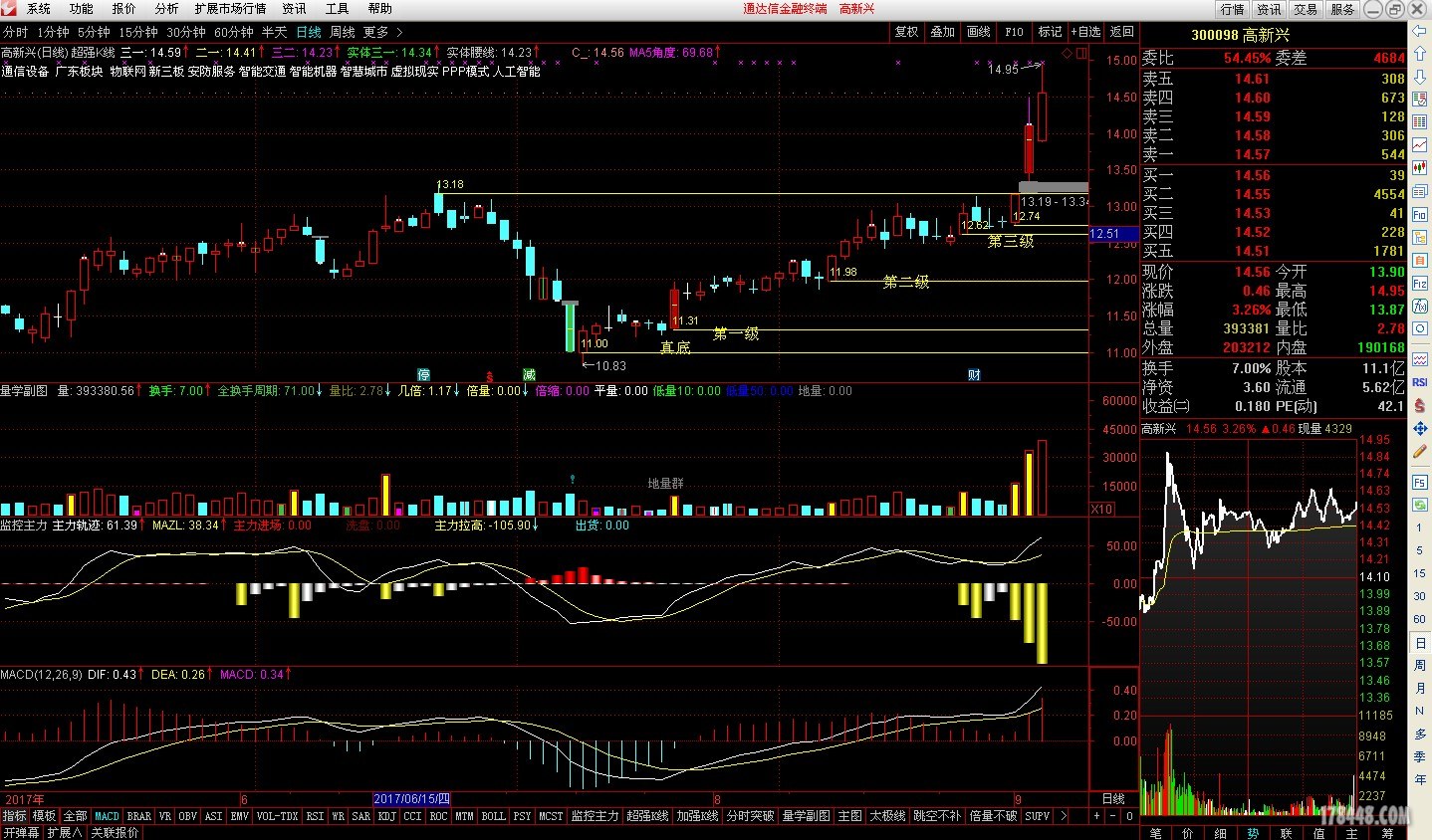
Task: Click the 减 marker below K-line chart
Action: point(529,375)
